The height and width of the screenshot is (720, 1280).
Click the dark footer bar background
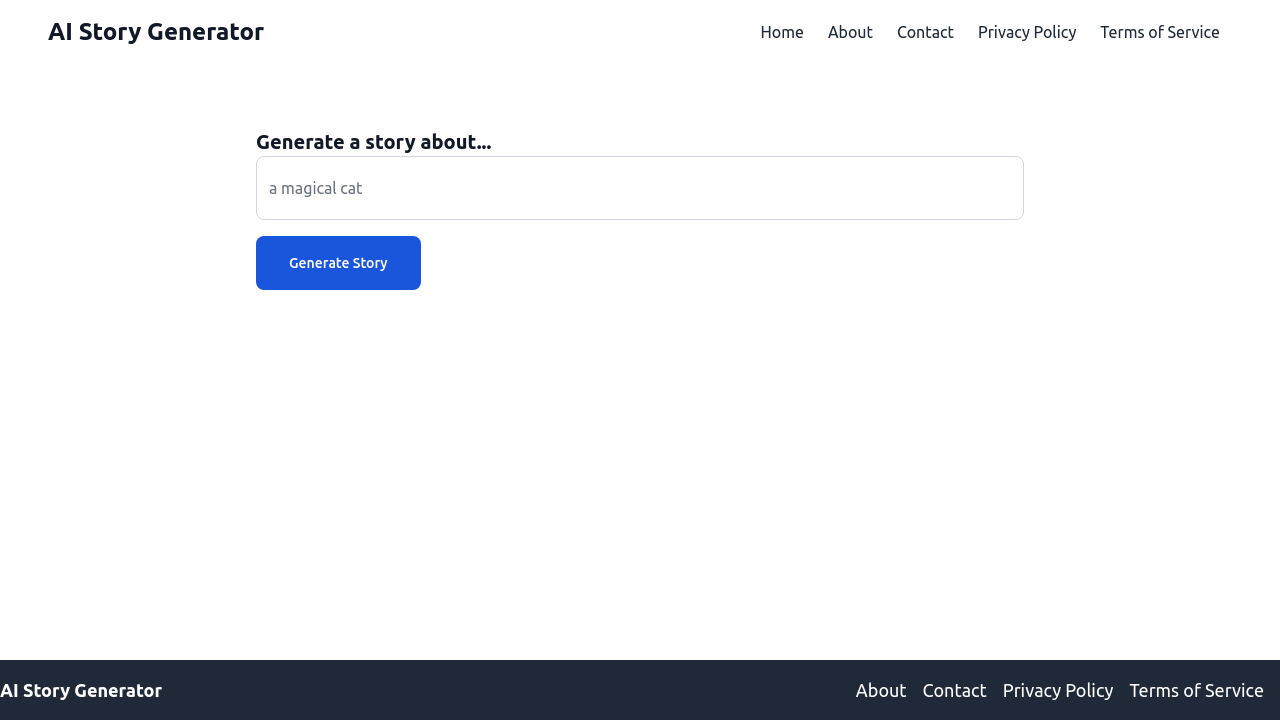coord(500,690)
